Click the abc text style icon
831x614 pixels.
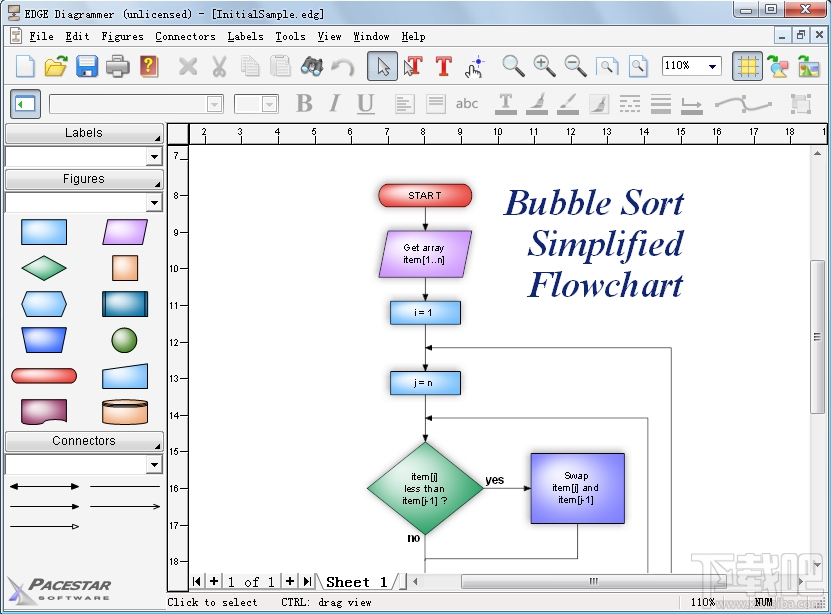[x=466, y=104]
